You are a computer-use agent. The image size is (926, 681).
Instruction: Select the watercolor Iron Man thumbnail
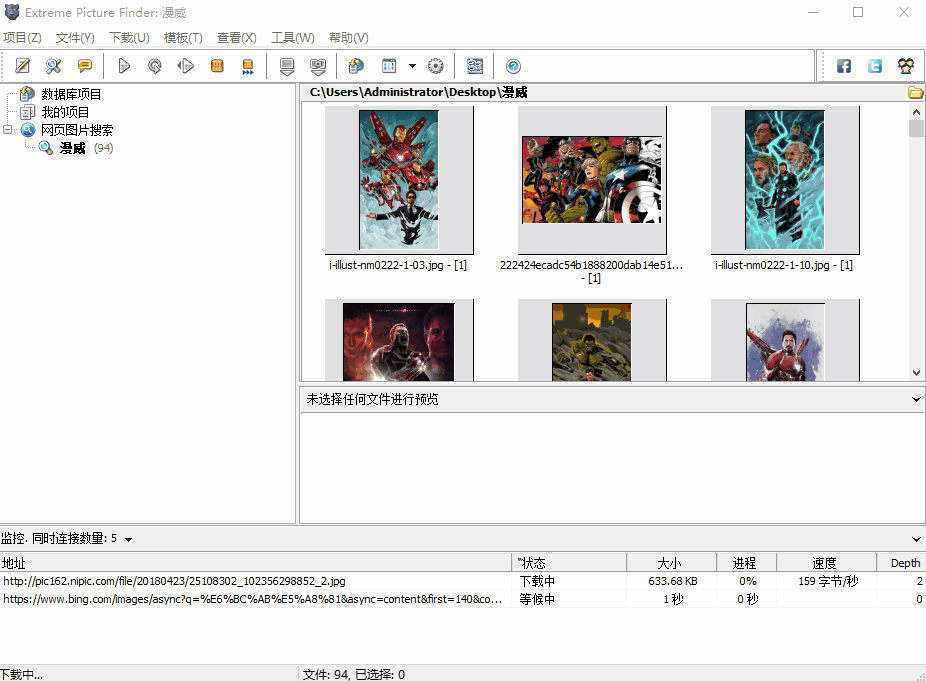pyautogui.click(x=785, y=340)
